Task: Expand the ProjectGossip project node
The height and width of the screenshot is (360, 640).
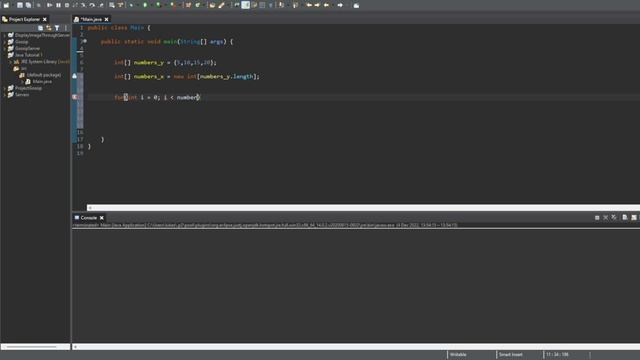Action: (5, 88)
